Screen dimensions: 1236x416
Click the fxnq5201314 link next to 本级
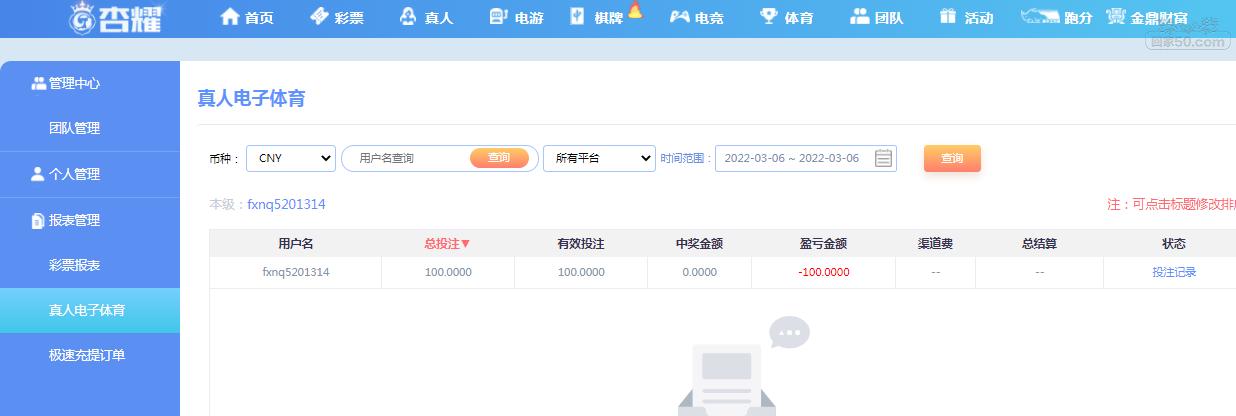click(x=286, y=205)
